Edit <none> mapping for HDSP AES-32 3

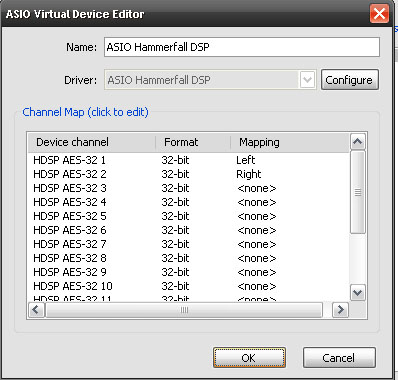click(257, 189)
